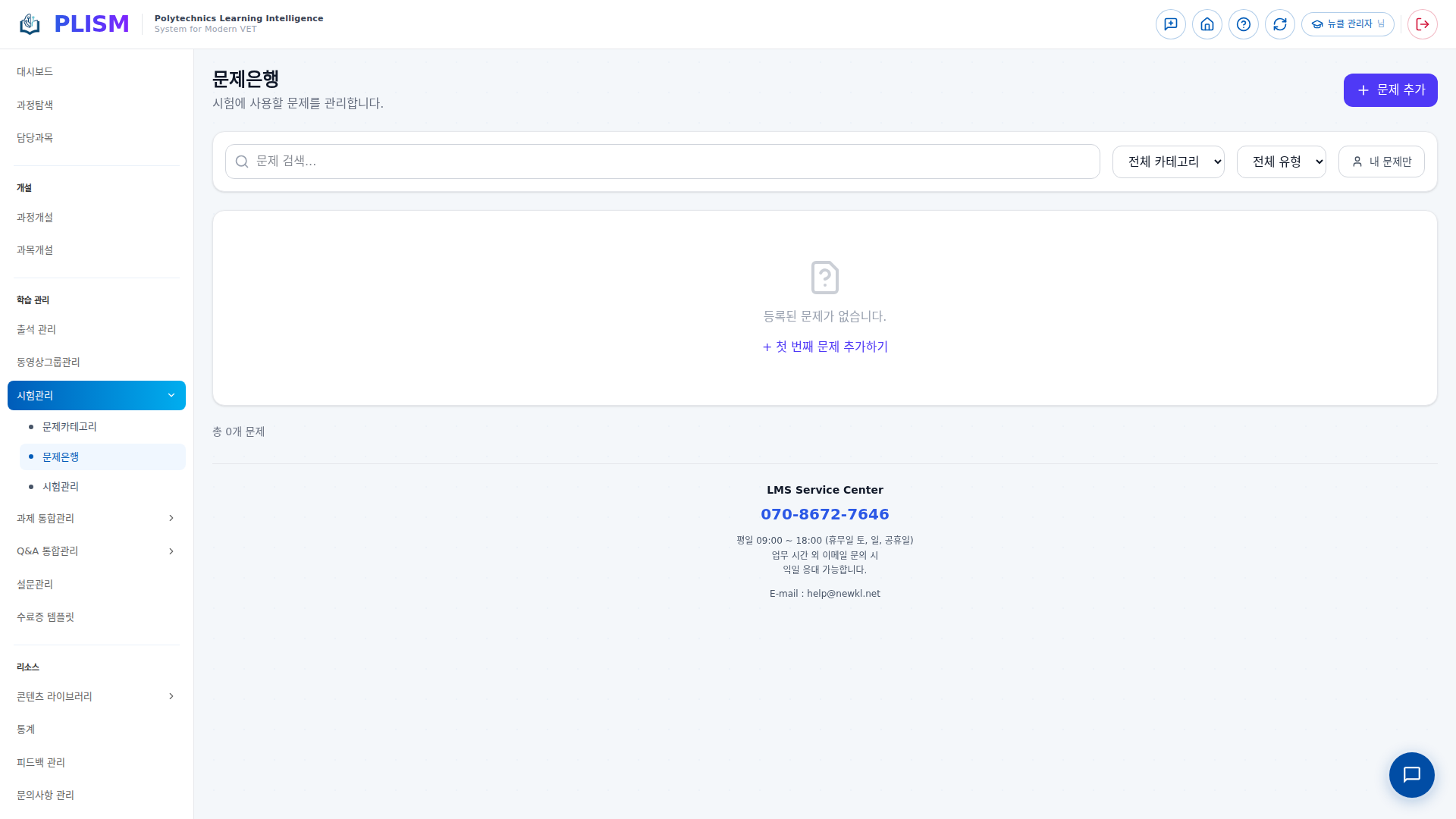This screenshot has width=1456, height=819.
Task: Open 문제카테고리 in sidebar
Action: pos(70,427)
